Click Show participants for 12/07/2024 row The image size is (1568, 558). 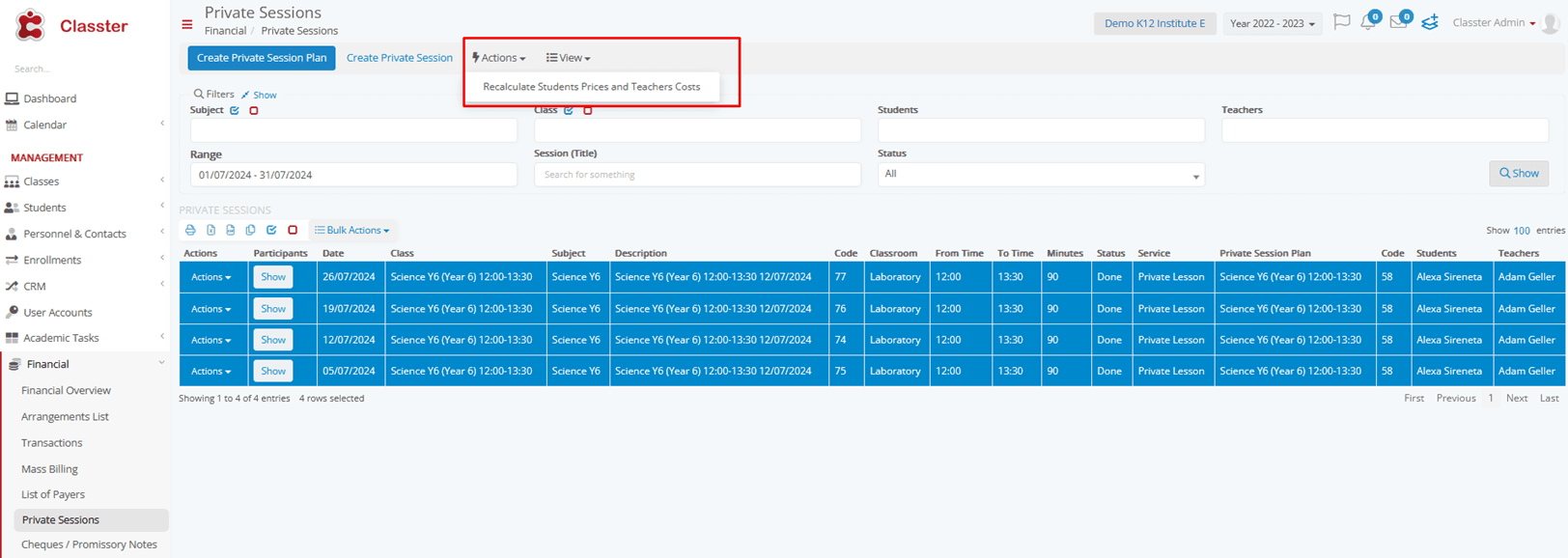point(273,340)
